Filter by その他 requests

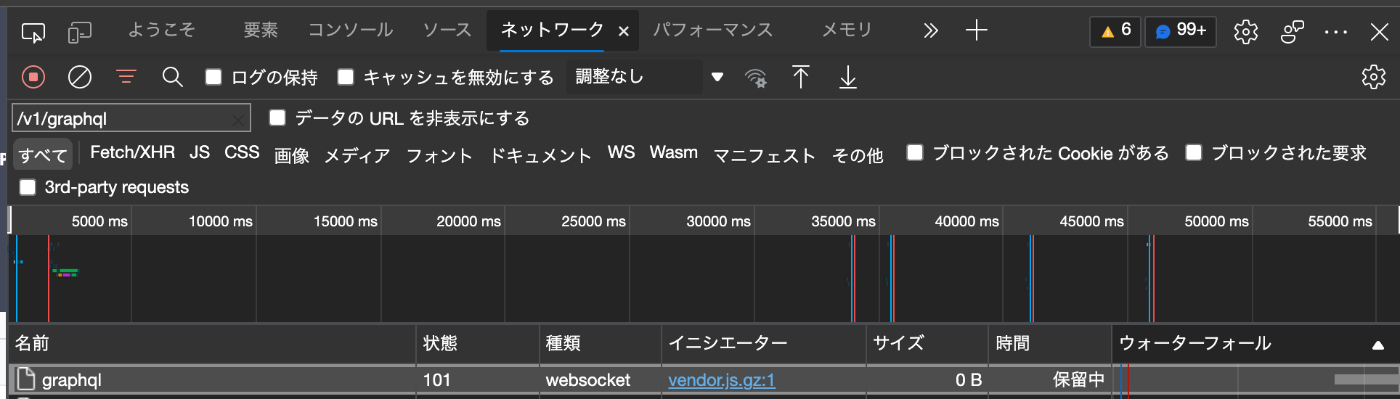tap(858, 155)
